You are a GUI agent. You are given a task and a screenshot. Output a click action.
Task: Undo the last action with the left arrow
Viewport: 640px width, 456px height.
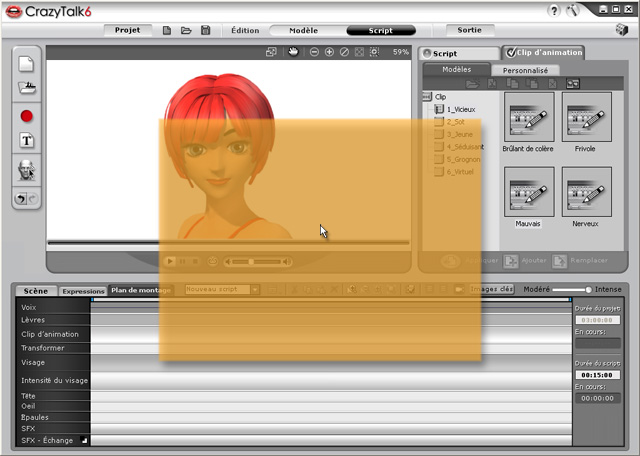point(20,199)
